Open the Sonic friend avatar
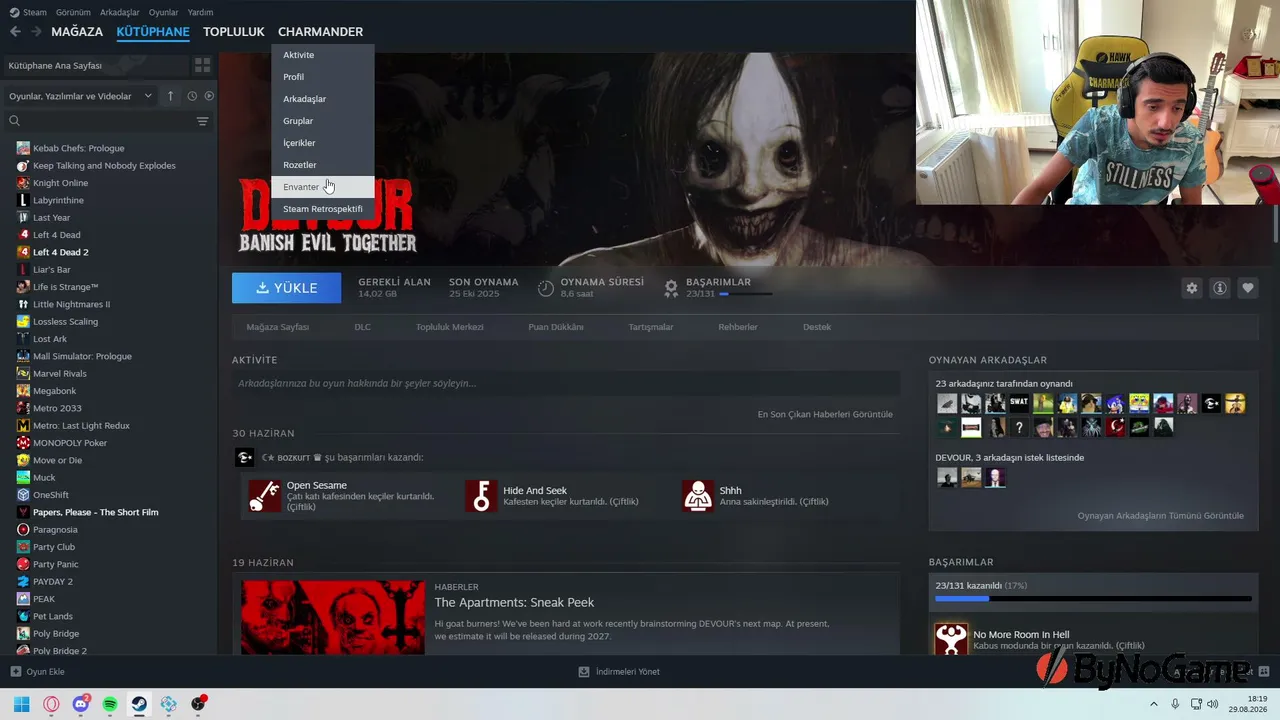The height and width of the screenshot is (720, 1280). point(1115,403)
